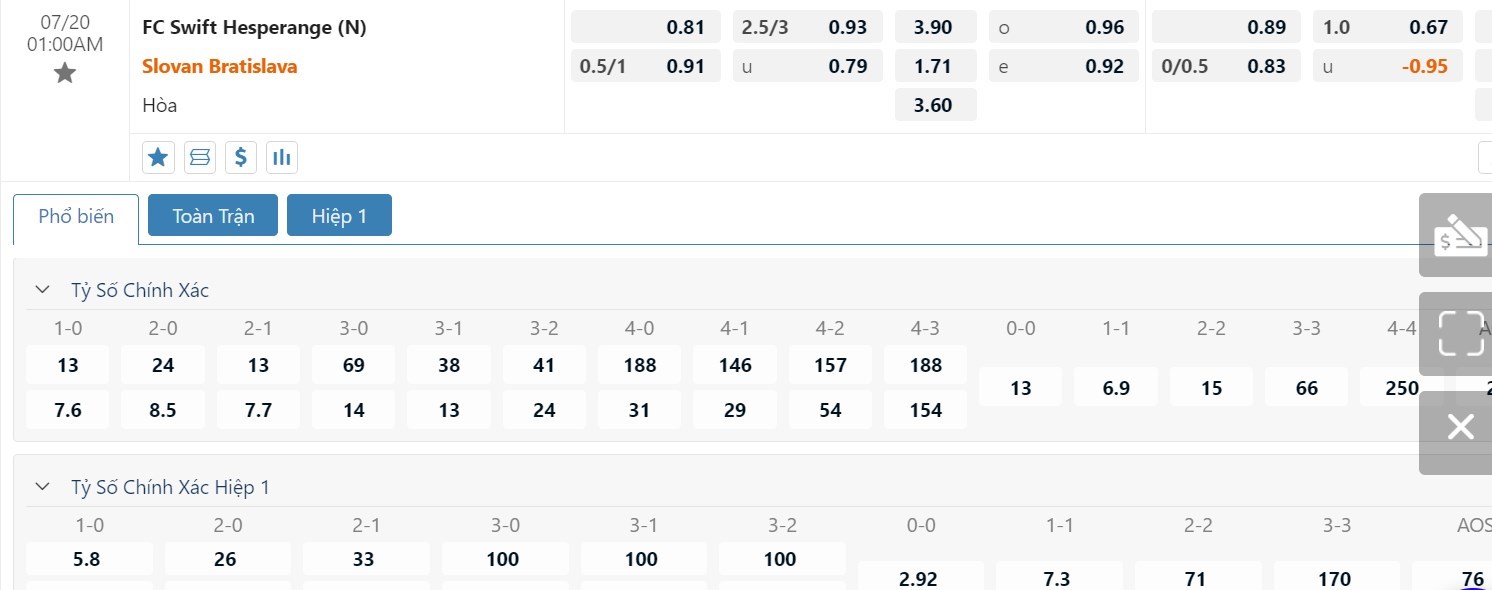Choose the 2.92 odds for first-half 0-0
This screenshot has height=590, width=1492.
click(921, 579)
